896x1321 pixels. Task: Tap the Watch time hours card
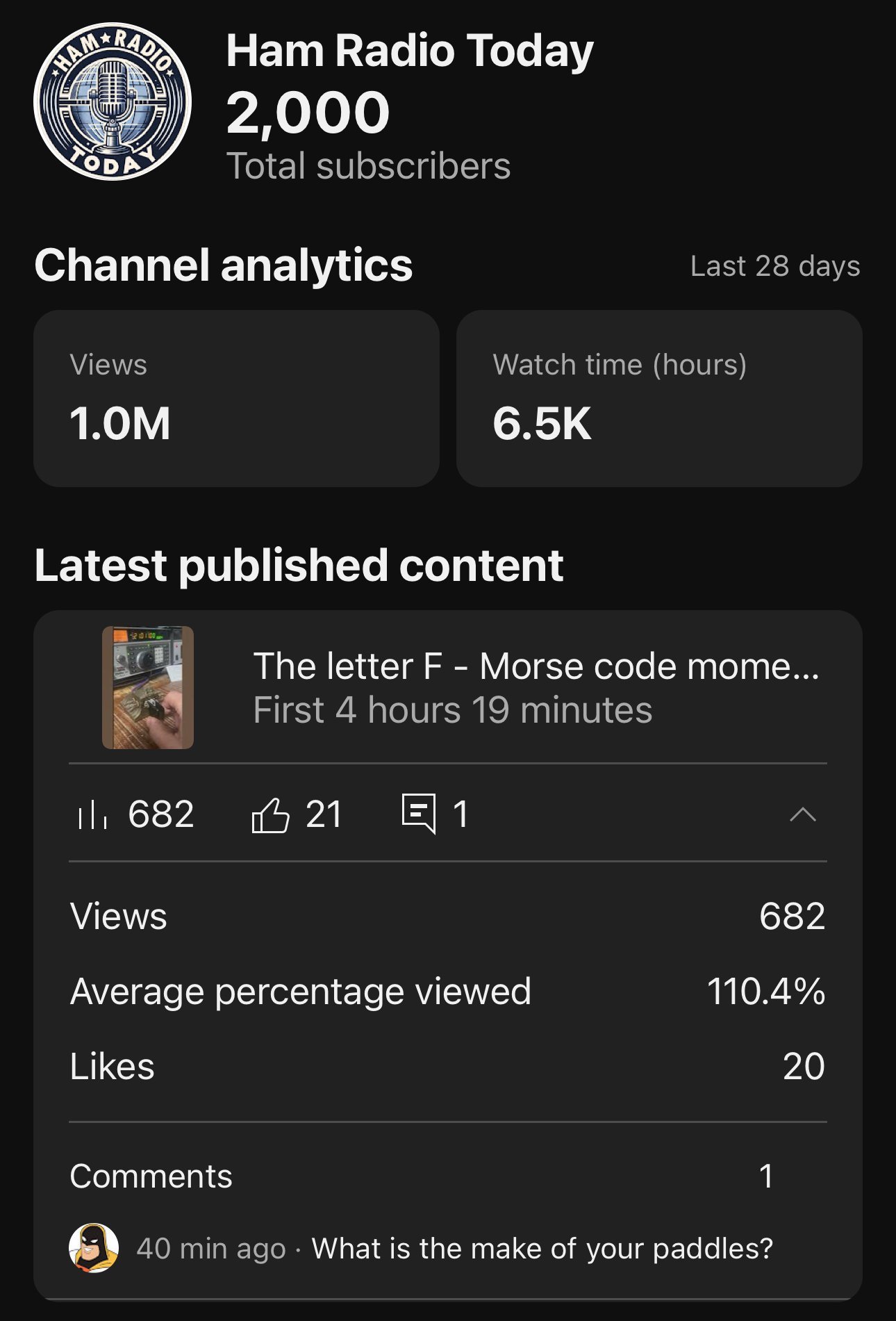[x=660, y=397]
